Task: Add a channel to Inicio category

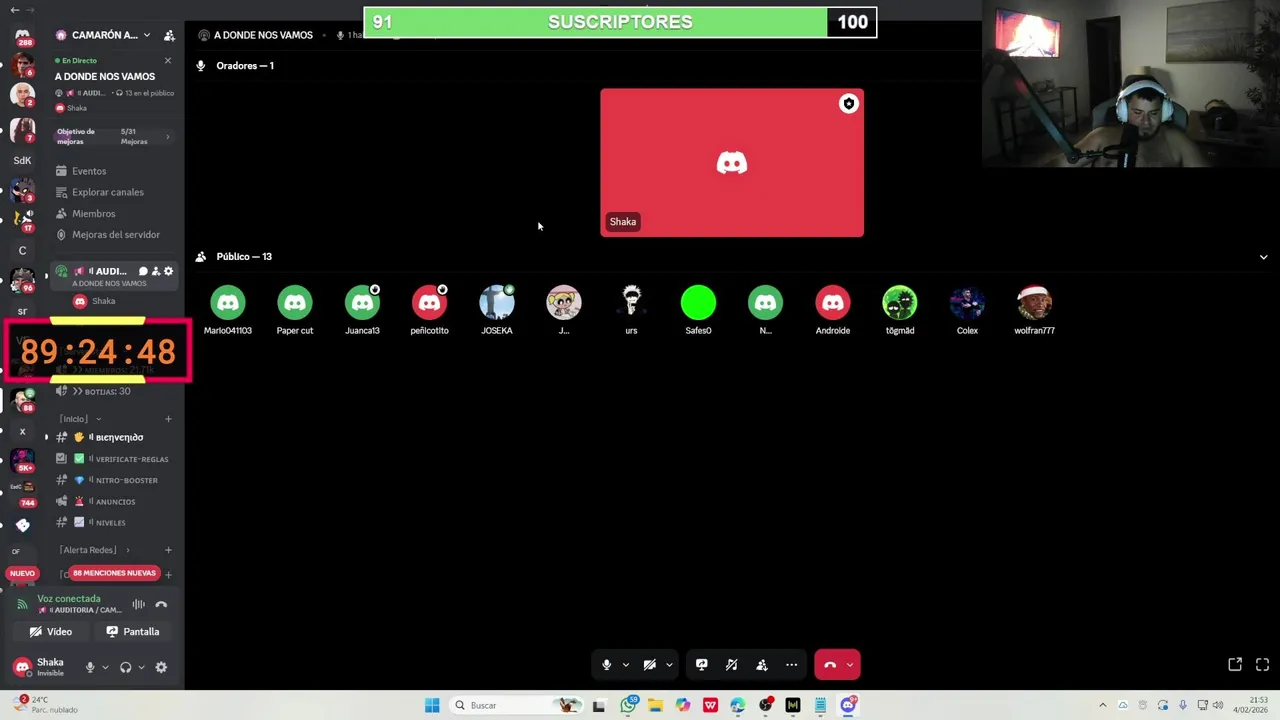Action: pyautogui.click(x=168, y=419)
